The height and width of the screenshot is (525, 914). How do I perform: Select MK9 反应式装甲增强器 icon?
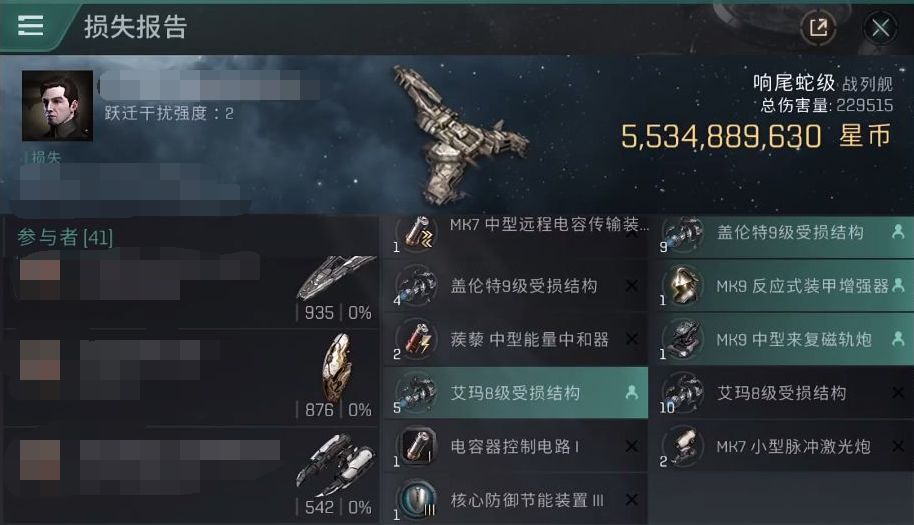pyautogui.click(x=683, y=286)
